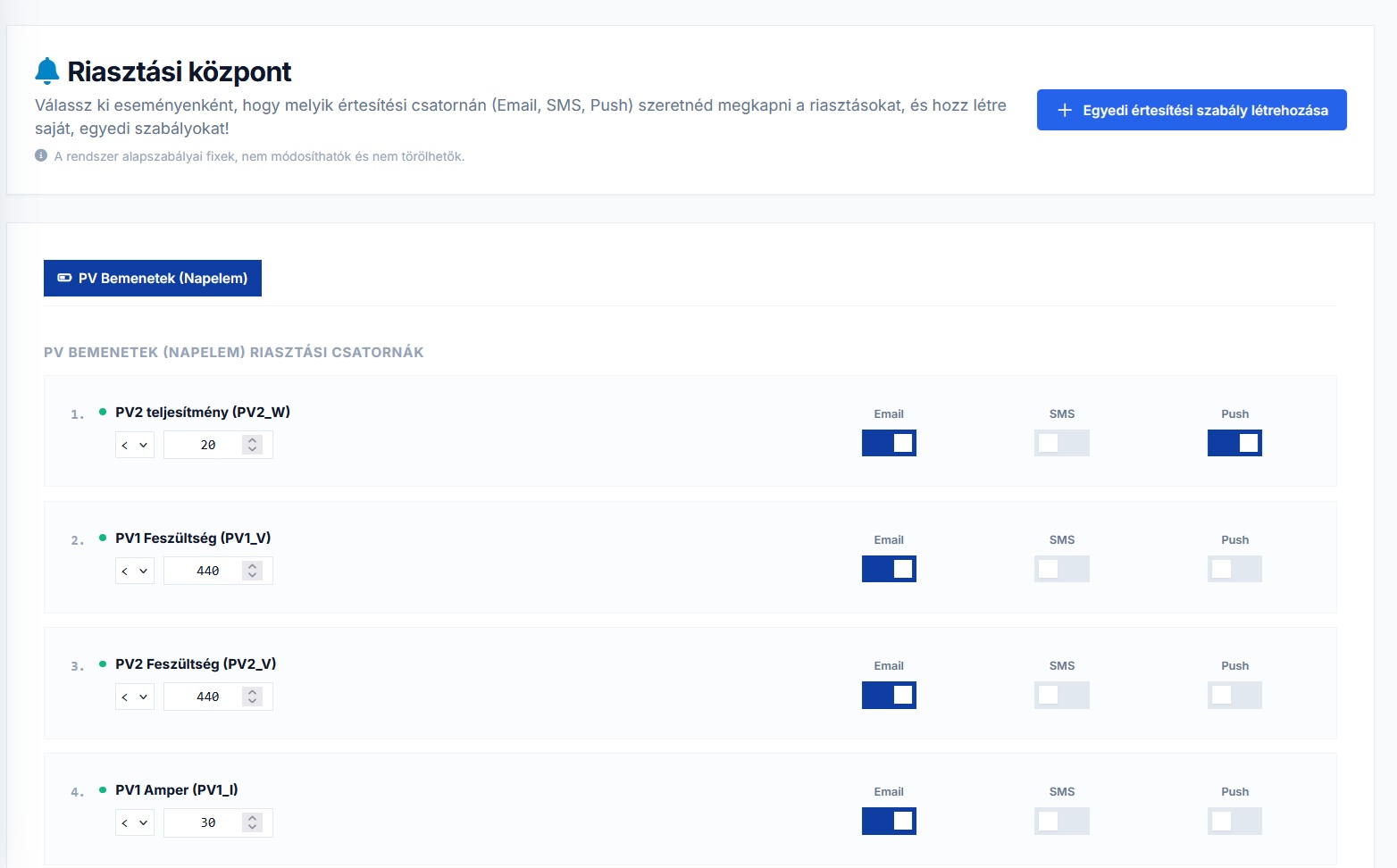1397x868 pixels.
Task: Enable SMS alerts for PV1 Amper
Action: (1062, 821)
